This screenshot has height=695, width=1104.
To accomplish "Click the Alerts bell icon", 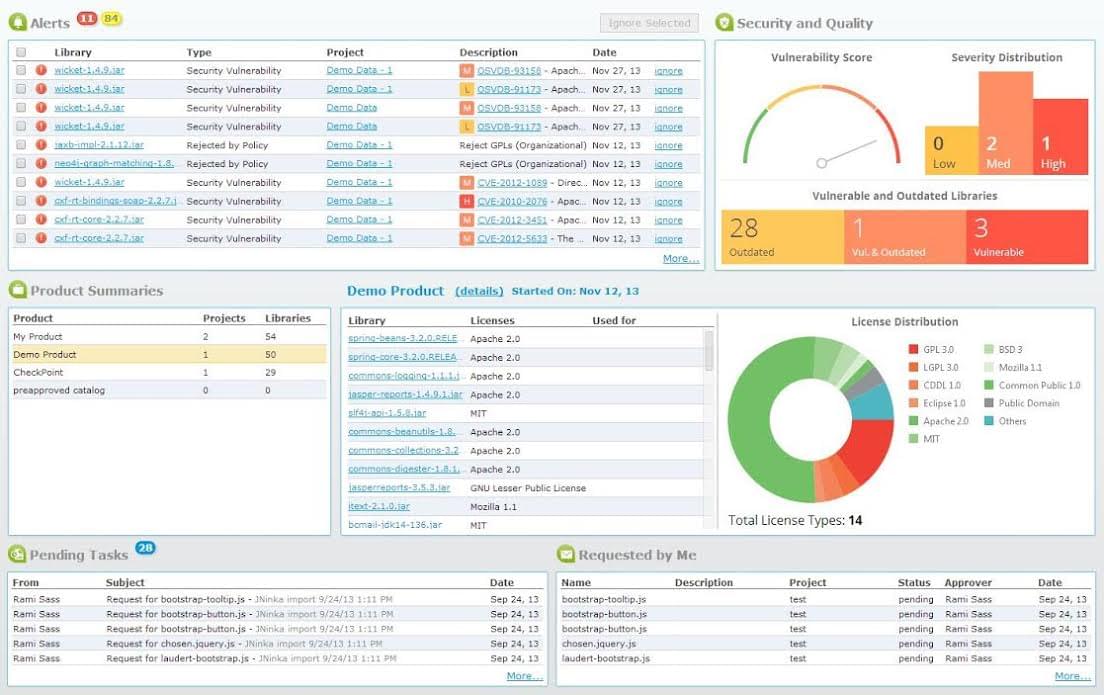I will (18, 23).
